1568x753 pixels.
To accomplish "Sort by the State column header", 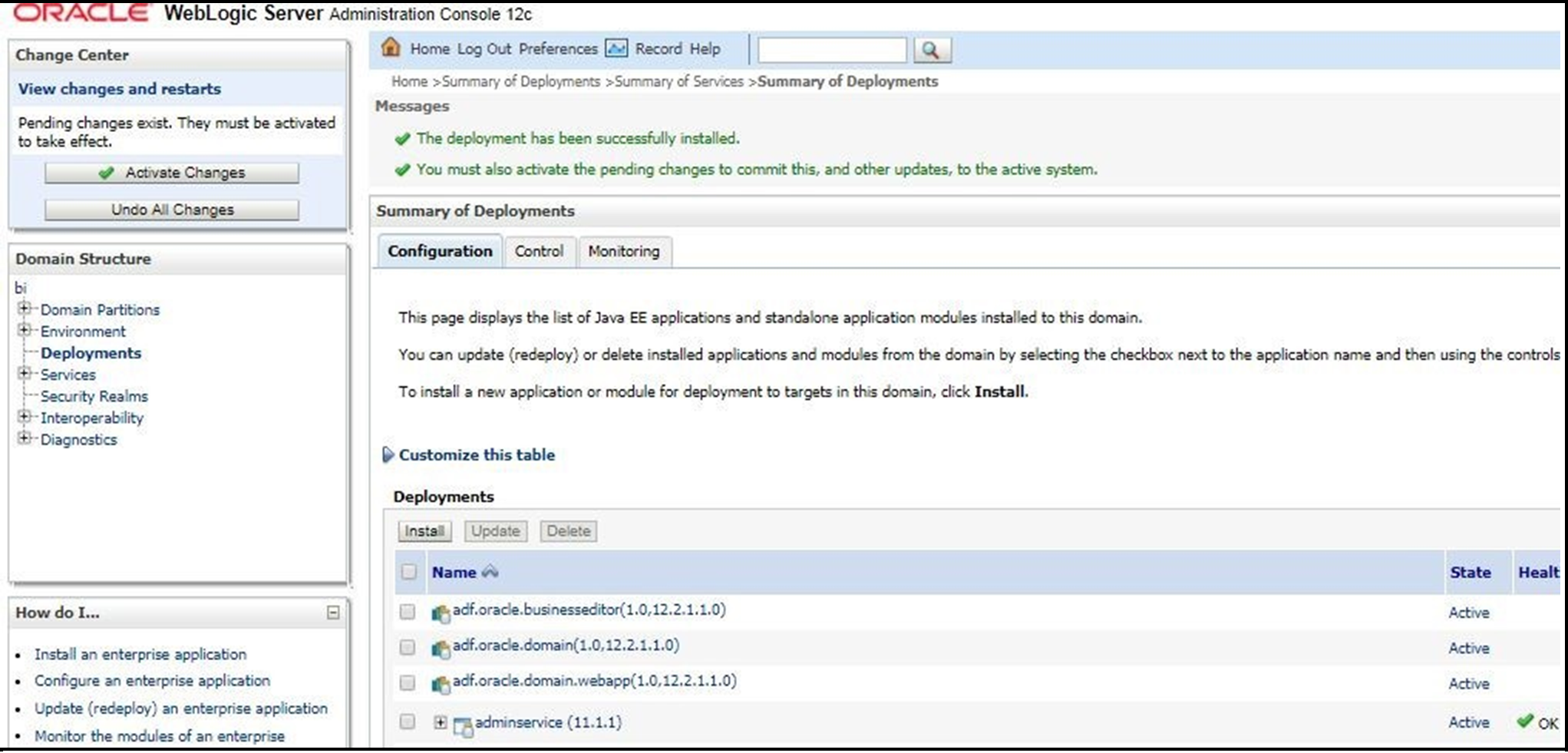I will tap(1471, 573).
